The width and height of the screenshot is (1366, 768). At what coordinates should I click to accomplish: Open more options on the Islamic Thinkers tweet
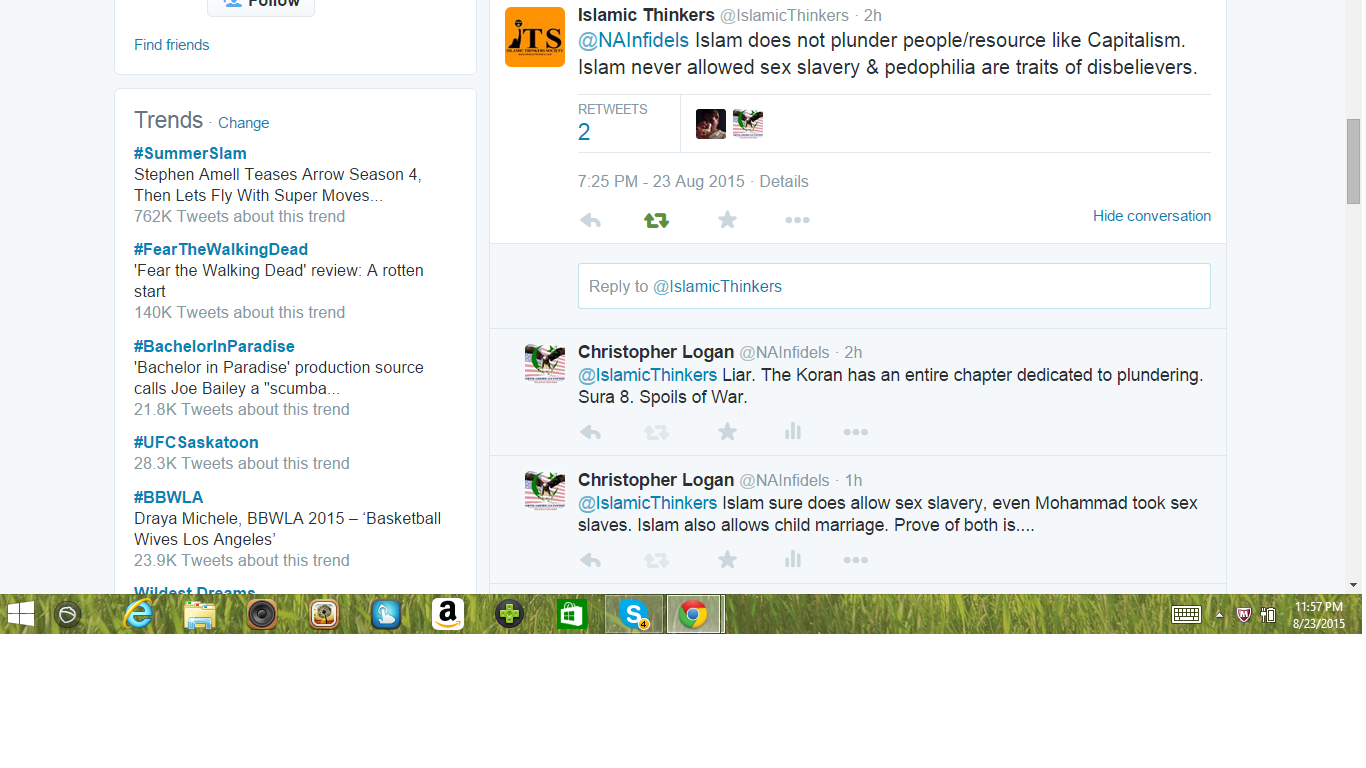[797, 220]
